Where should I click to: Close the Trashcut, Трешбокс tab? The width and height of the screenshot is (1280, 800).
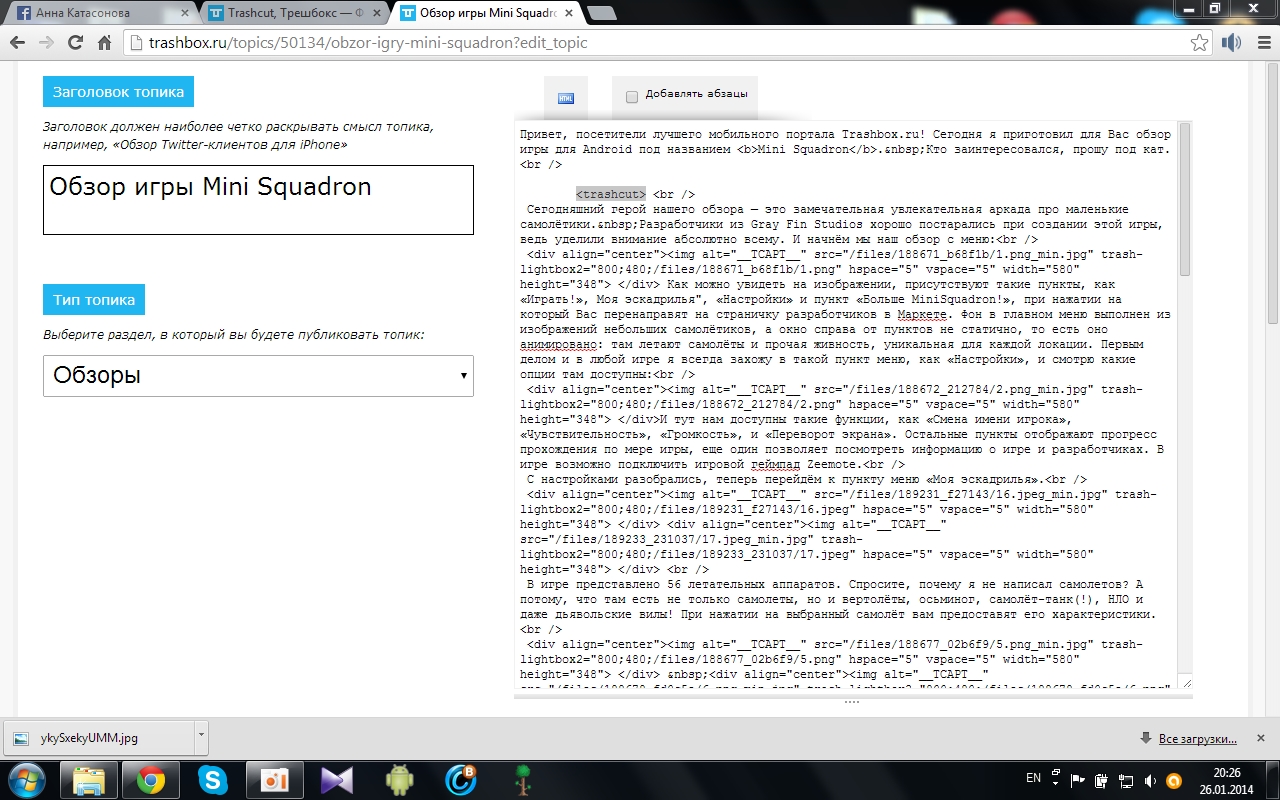(378, 14)
